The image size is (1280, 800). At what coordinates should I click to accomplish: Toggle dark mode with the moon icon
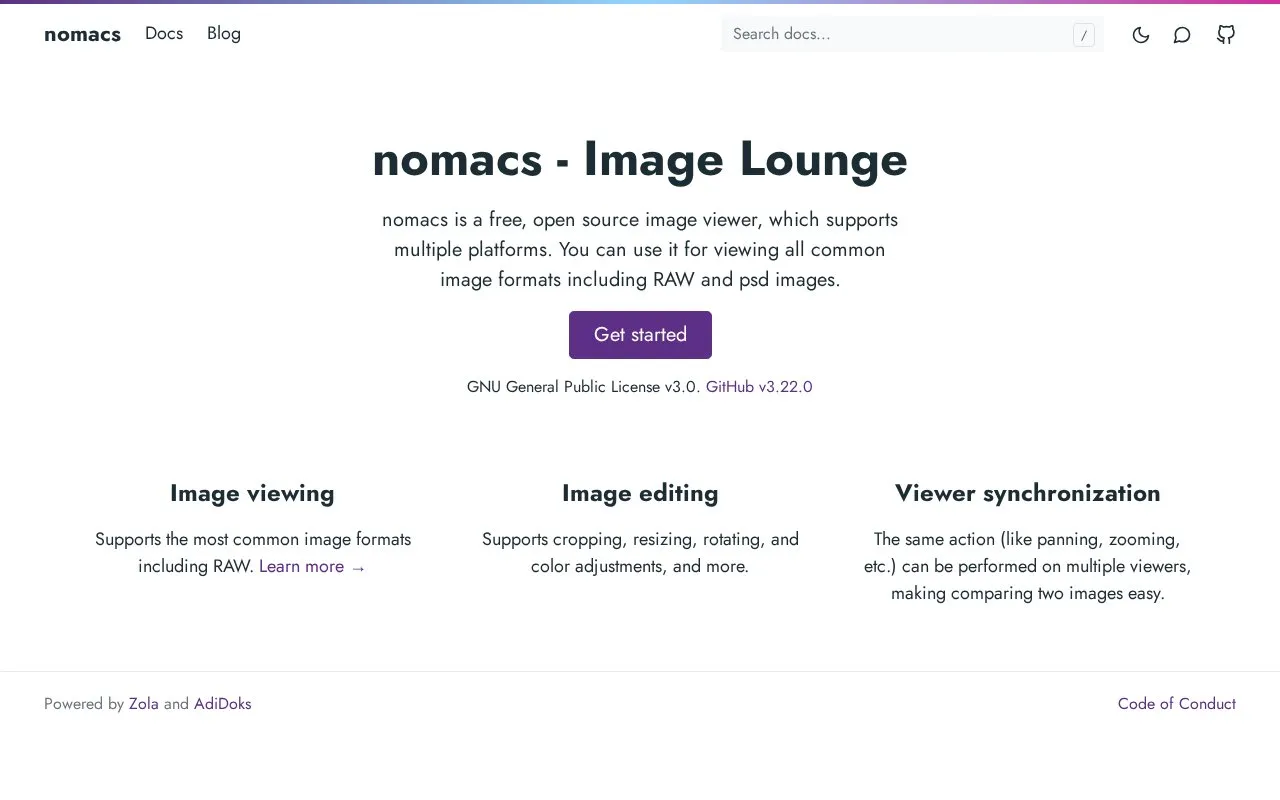click(1140, 35)
